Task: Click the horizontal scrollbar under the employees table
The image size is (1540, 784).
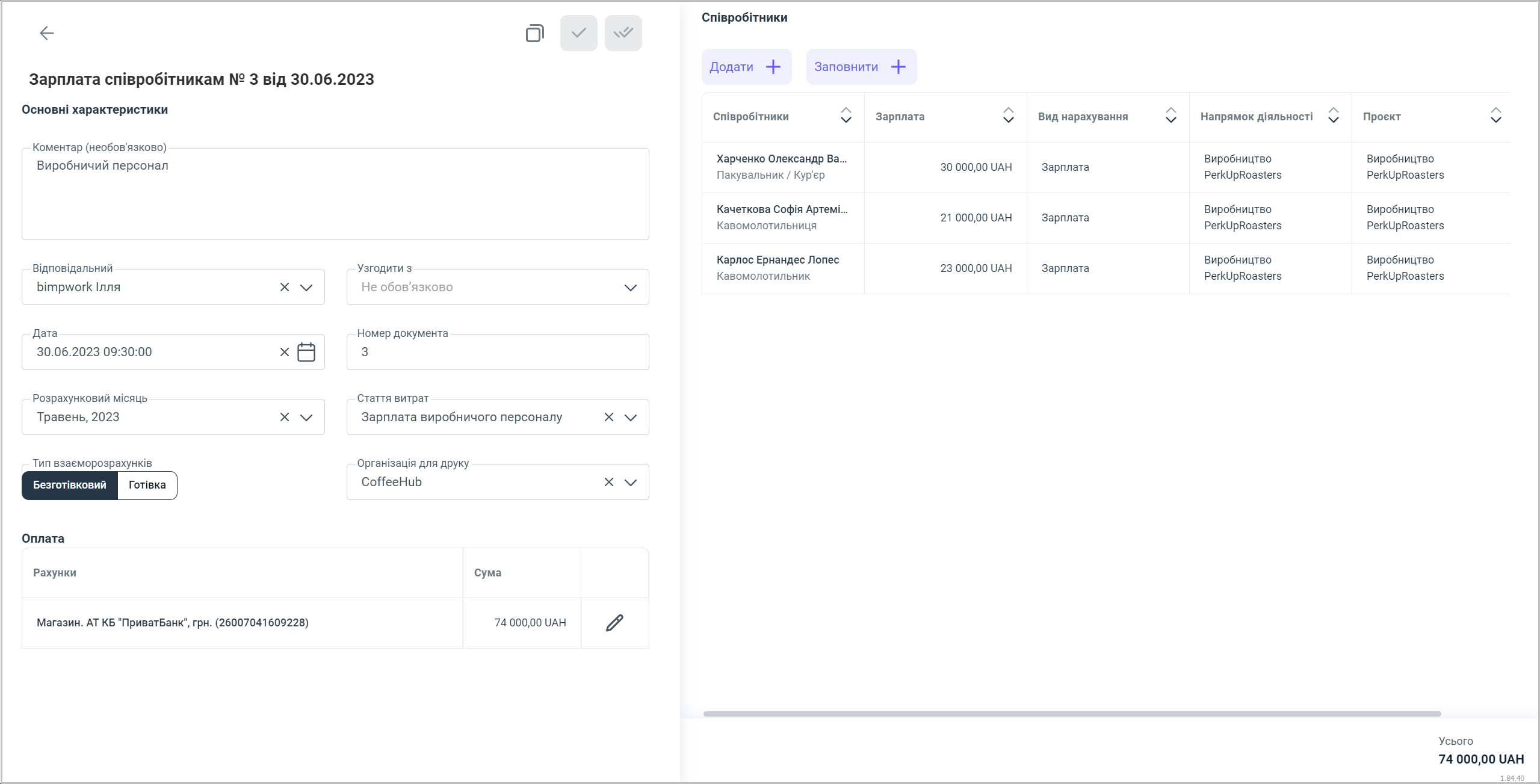Action: click(x=1071, y=714)
